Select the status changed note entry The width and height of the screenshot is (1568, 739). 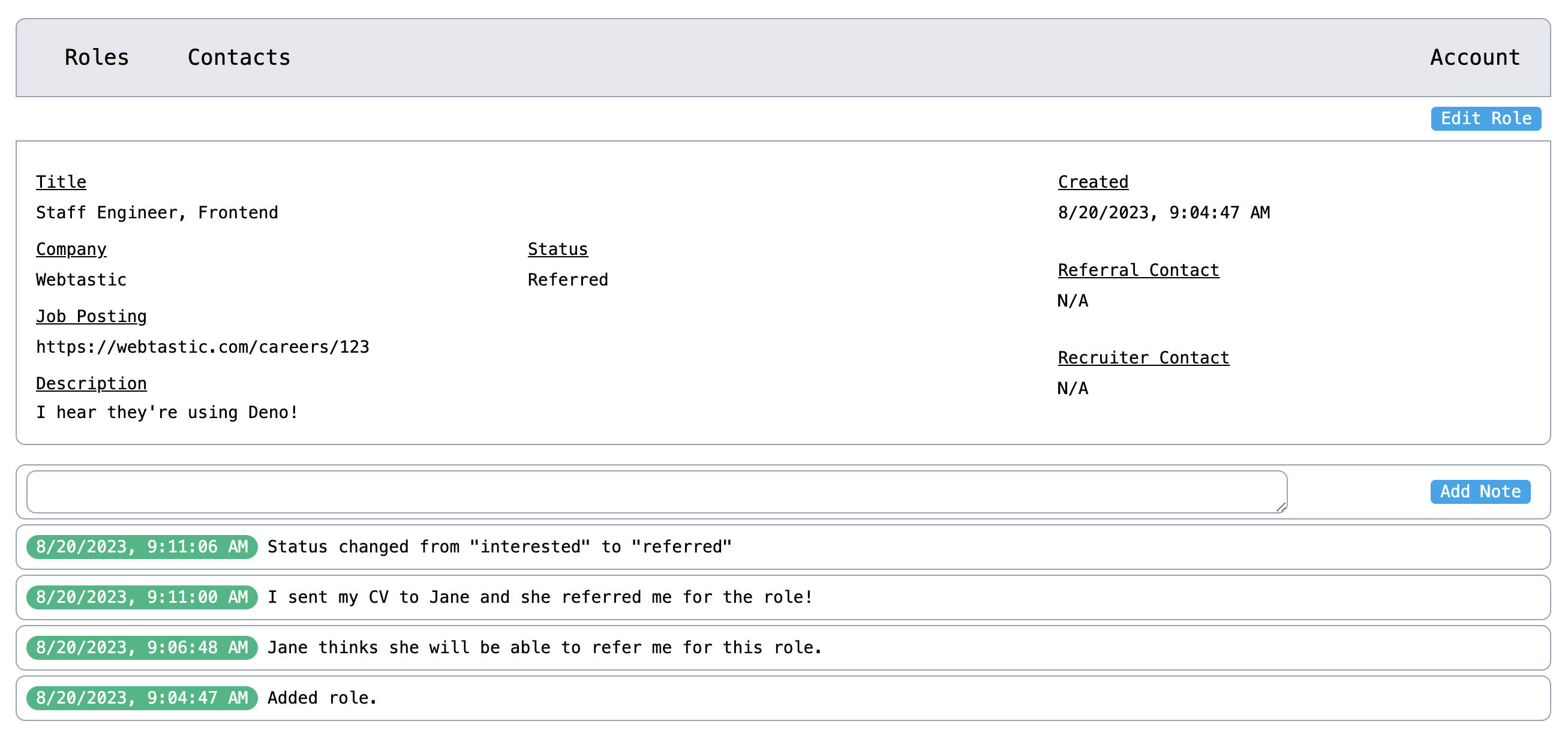pyautogui.click(x=499, y=546)
